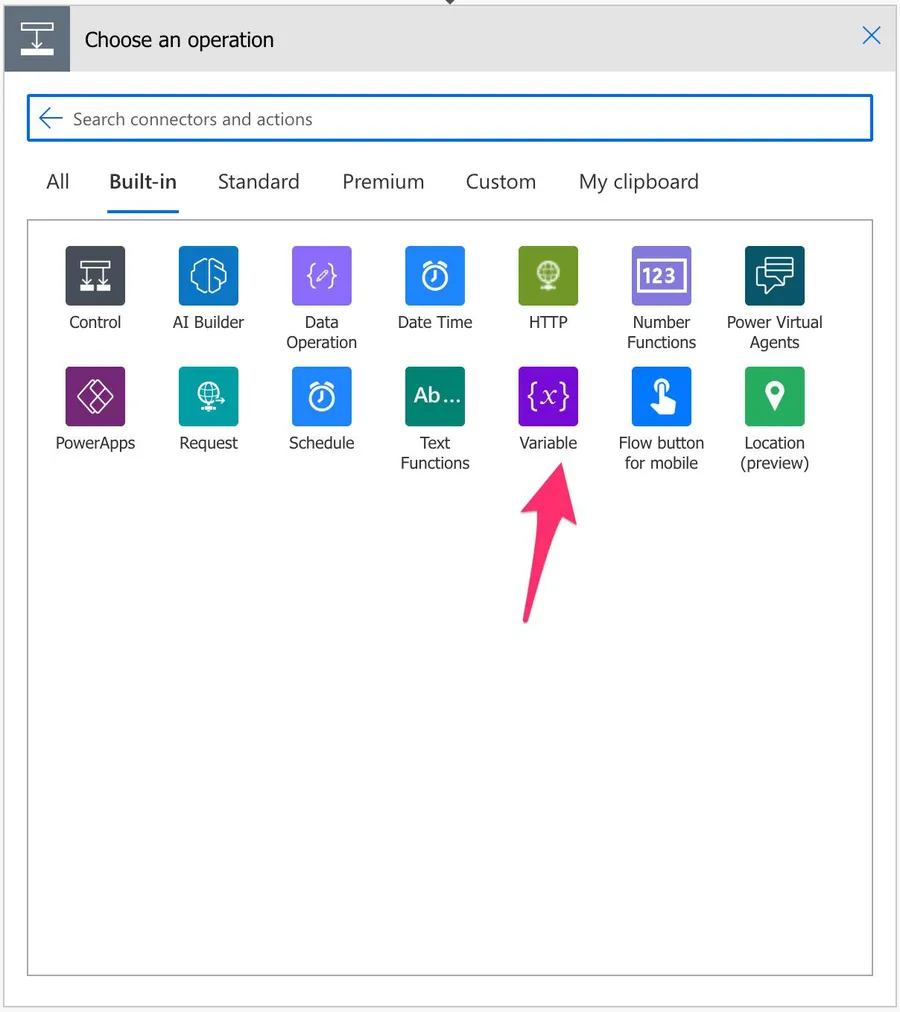This screenshot has height=1012, width=900.
Task: Open the Number Functions connector
Action: coord(661,276)
